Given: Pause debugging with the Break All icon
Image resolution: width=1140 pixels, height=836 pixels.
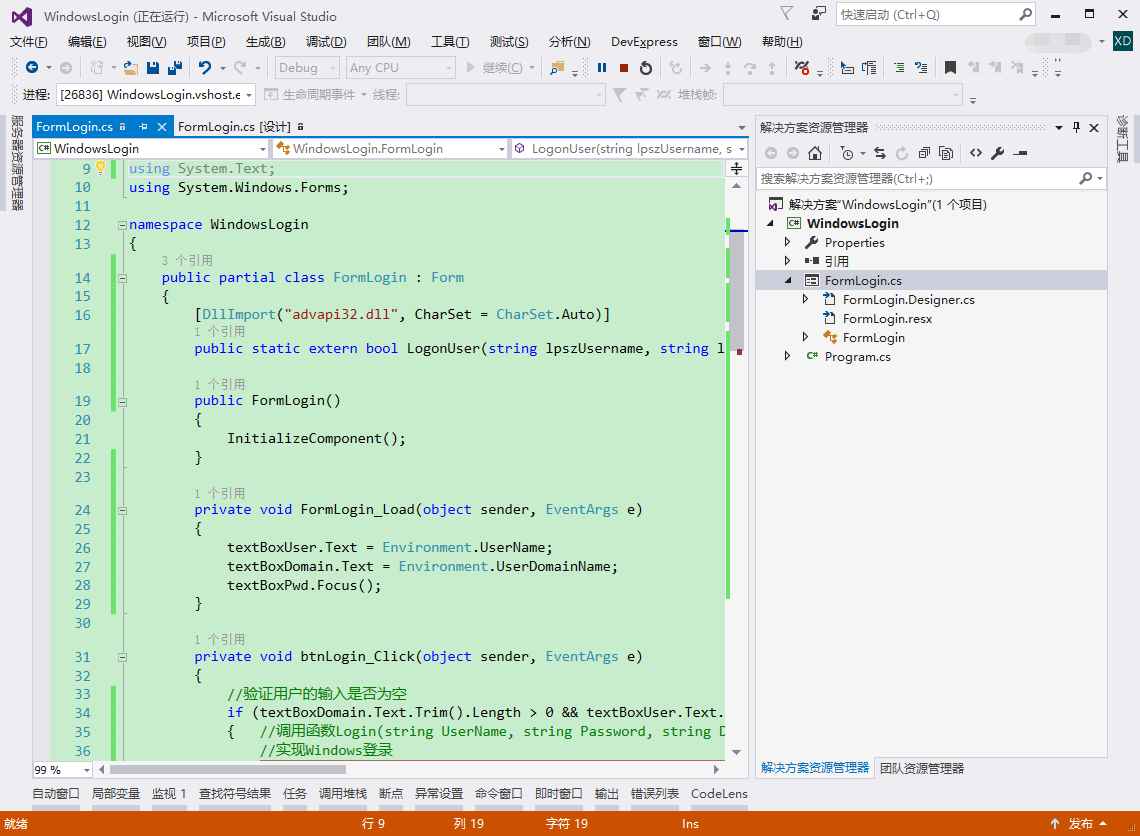Looking at the screenshot, I should 602,68.
